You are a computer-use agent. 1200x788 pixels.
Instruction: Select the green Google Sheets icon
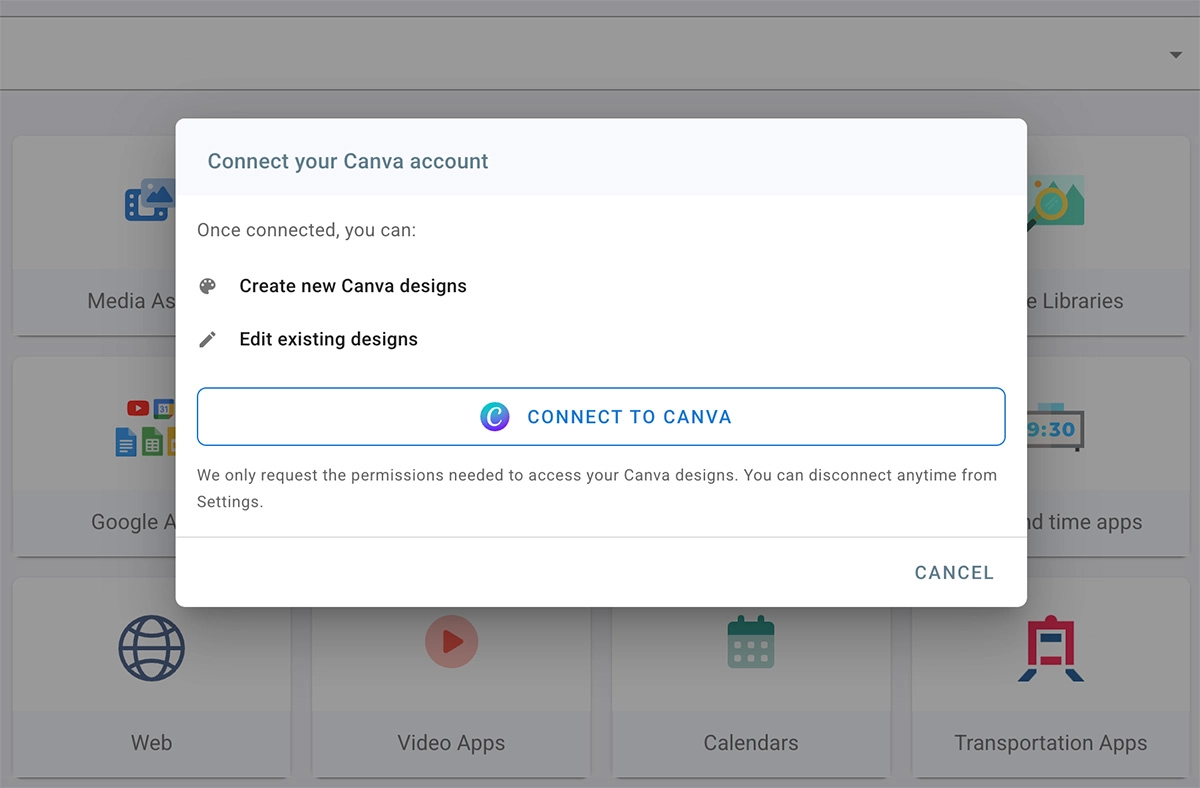(151, 441)
